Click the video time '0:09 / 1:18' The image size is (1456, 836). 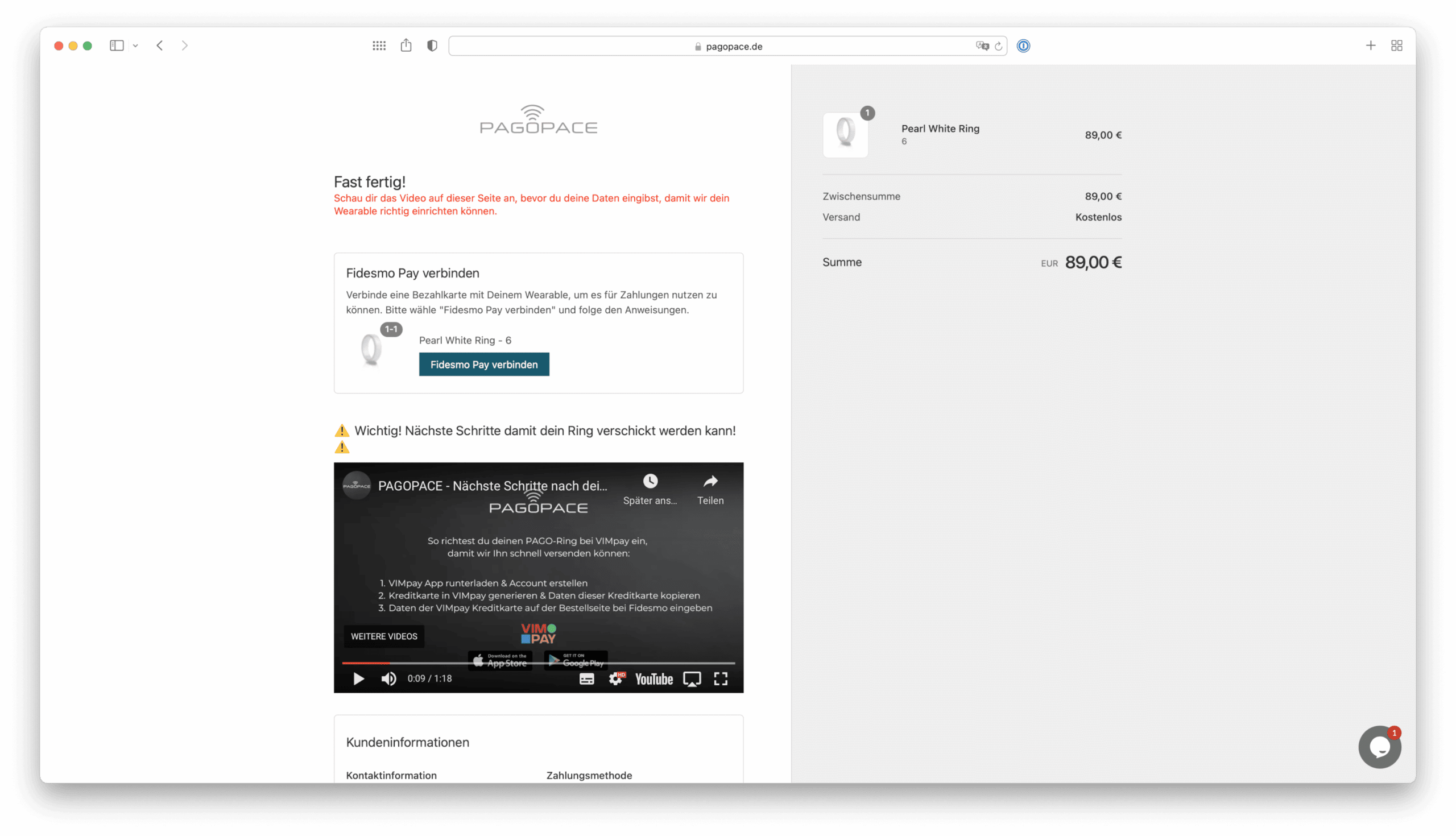click(x=429, y=678)
